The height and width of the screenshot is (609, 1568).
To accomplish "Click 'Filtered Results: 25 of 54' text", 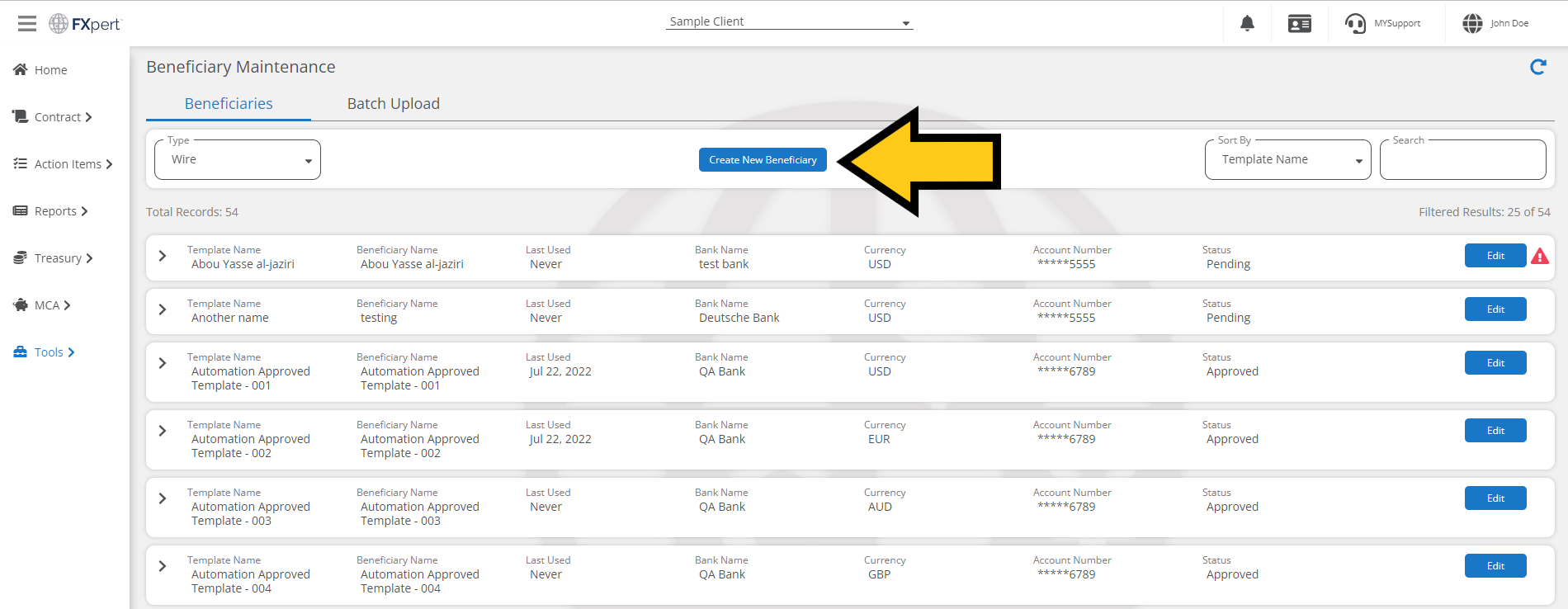I will 1485,212.
